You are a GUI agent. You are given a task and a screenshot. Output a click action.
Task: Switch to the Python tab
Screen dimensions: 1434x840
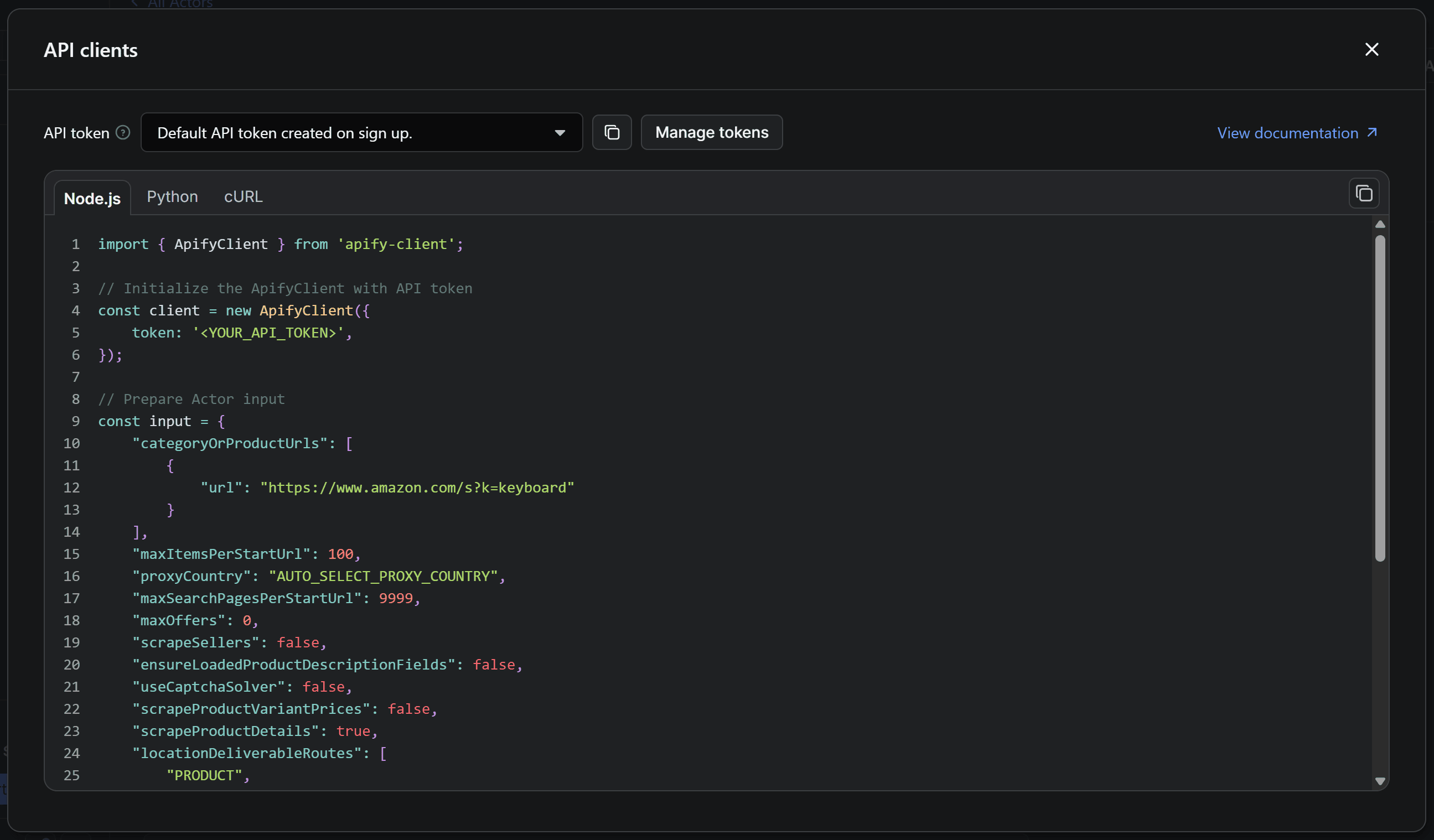(x=173, y=196)
